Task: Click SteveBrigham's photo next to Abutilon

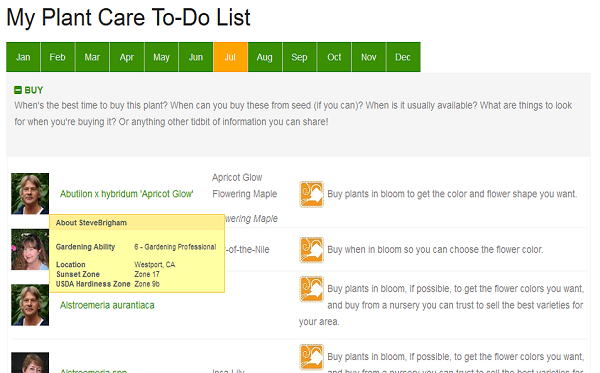Action: tap(30, 194)
